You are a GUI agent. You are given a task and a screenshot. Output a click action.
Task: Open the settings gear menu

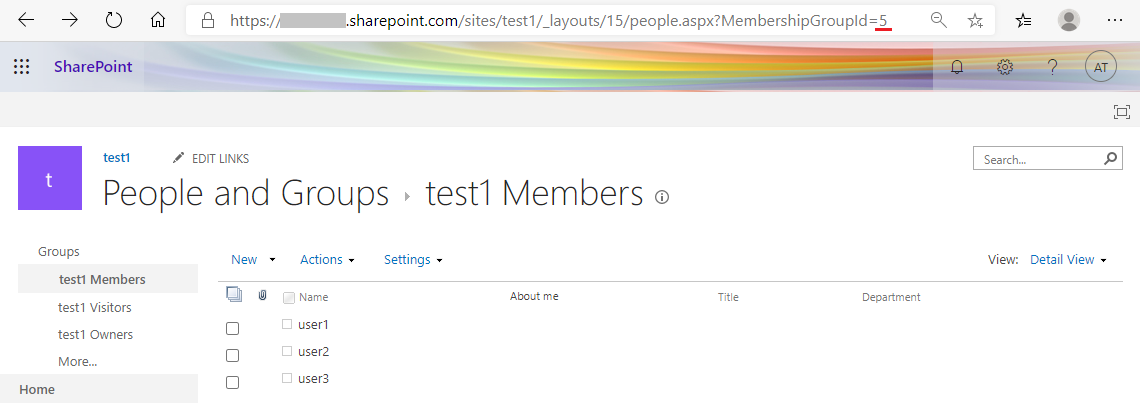[x=1005, y=67]
